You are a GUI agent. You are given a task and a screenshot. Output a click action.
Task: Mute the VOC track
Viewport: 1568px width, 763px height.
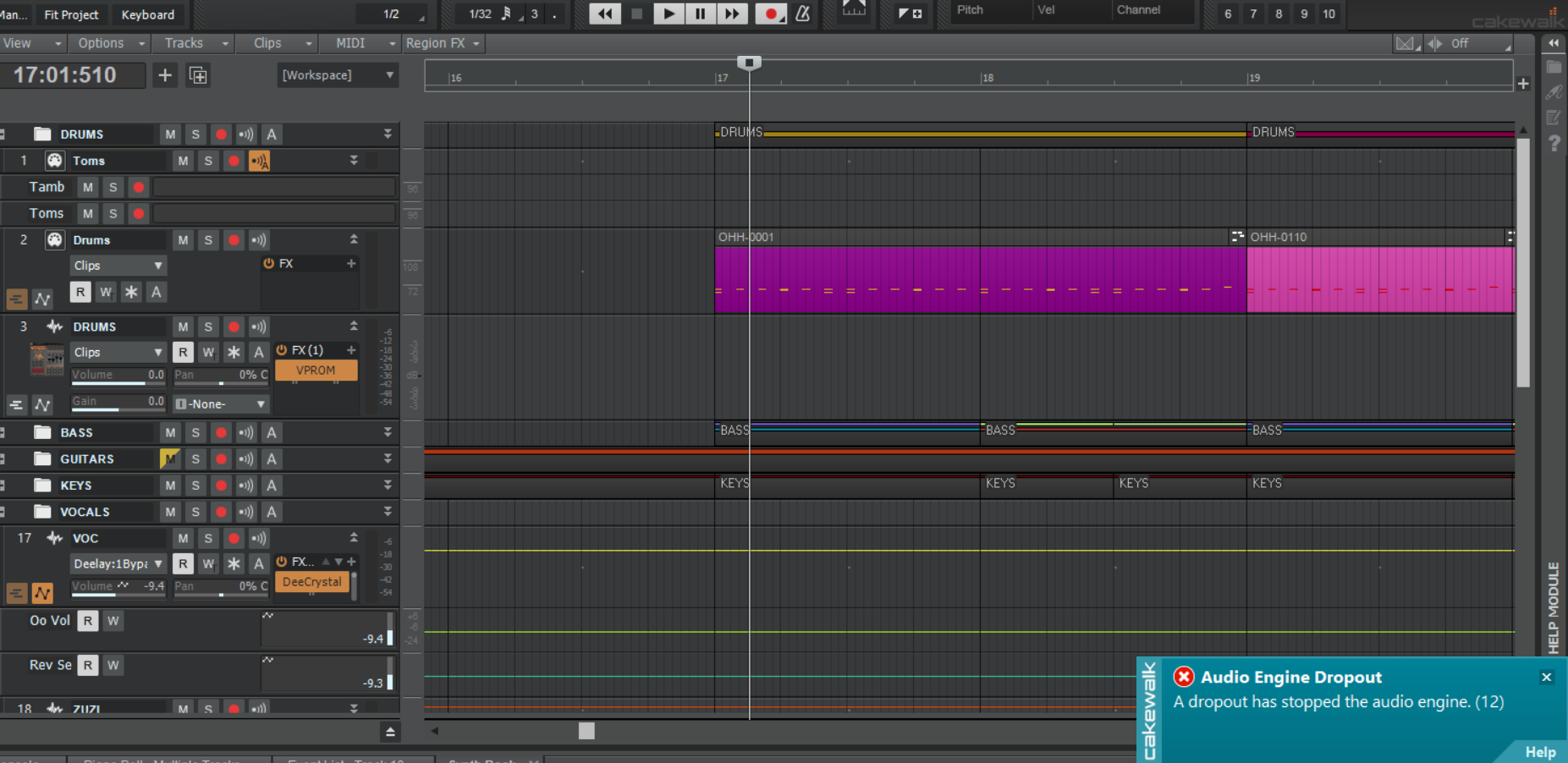point(183,538)
